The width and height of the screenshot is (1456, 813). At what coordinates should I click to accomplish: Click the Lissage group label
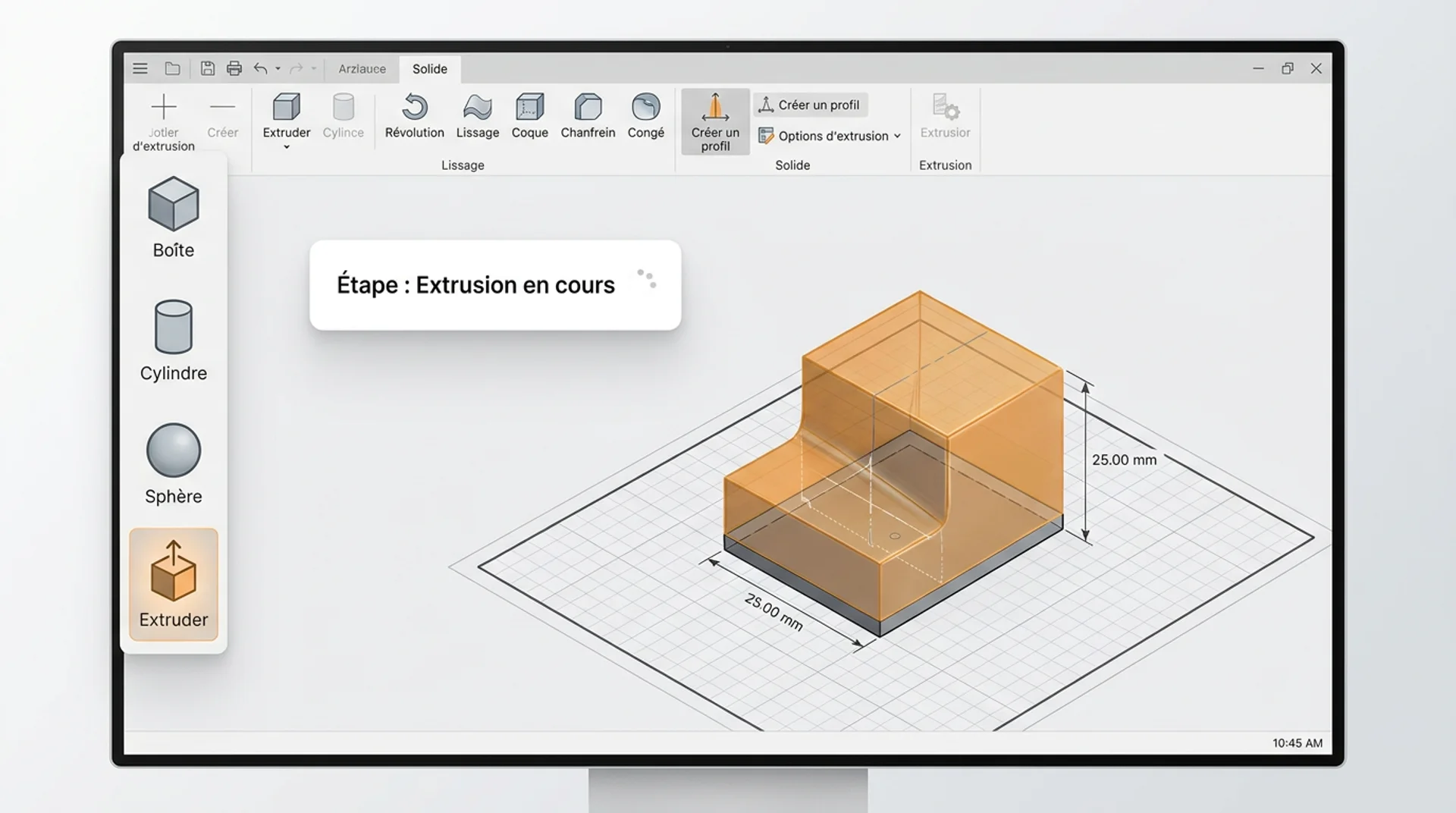463,165
